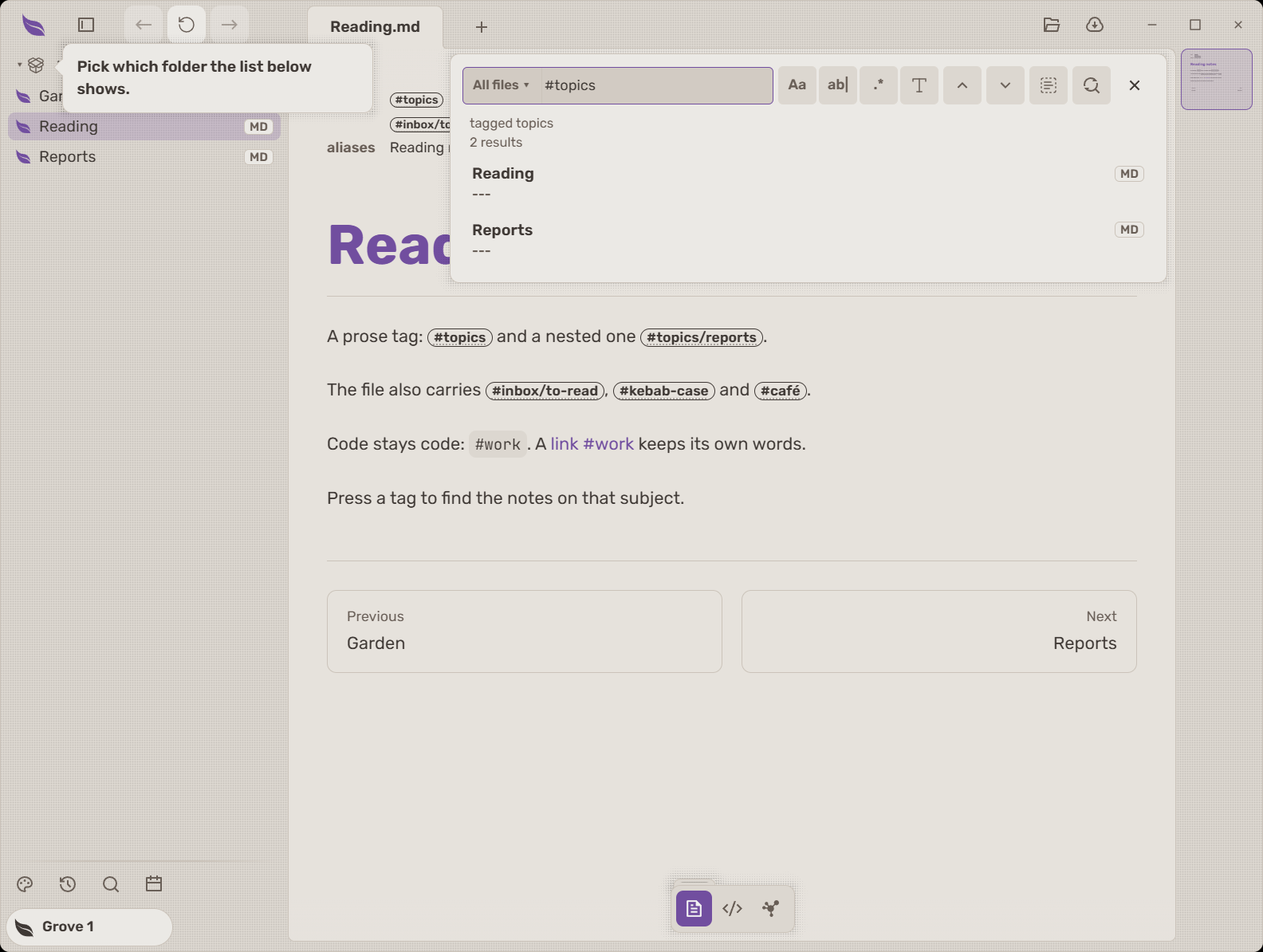Focus the search field containing #topics
Image resolution: width=1263 pixels, height=952 pixels.
[655, 85]
